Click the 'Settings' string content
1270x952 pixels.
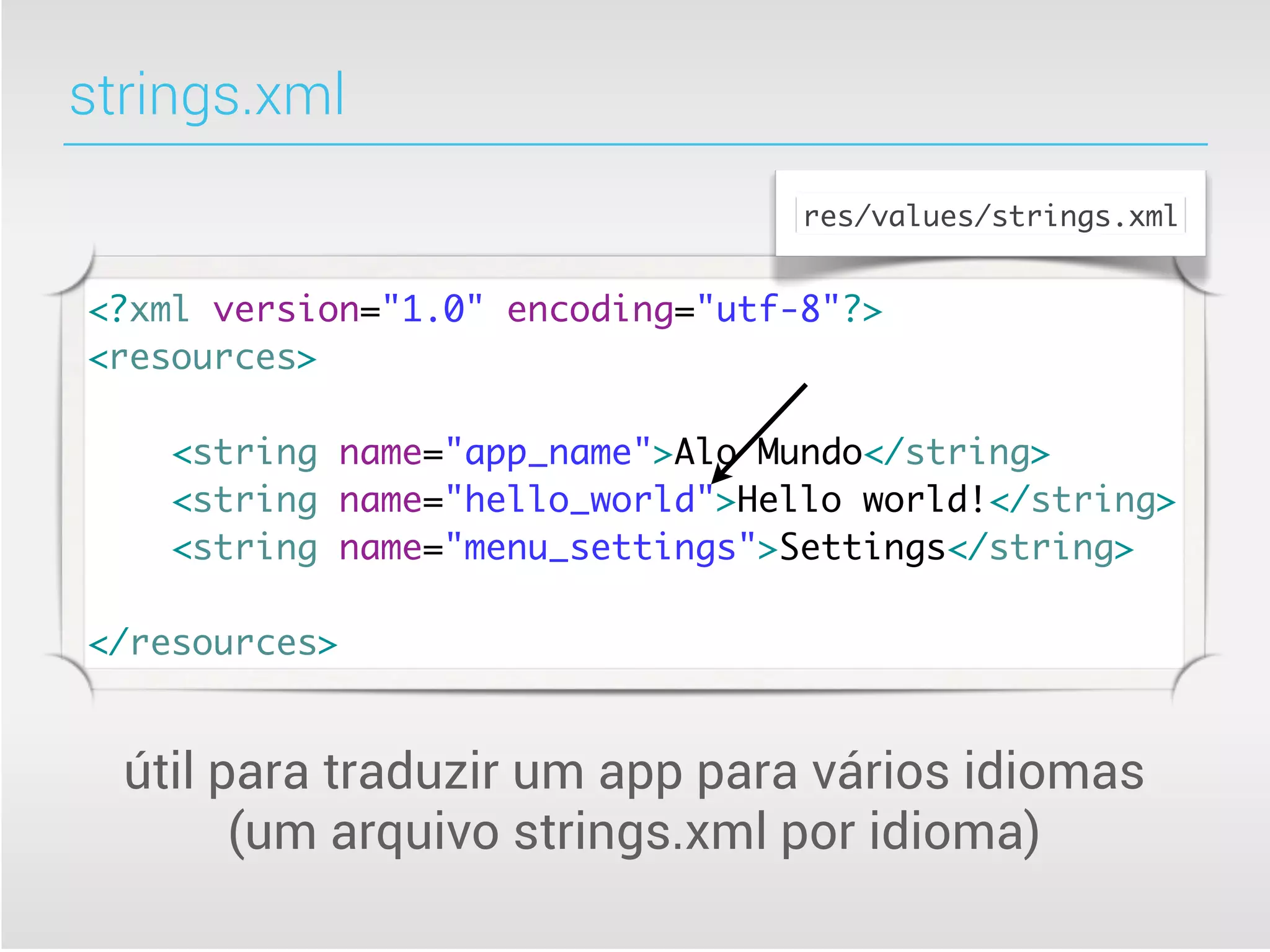862,547
